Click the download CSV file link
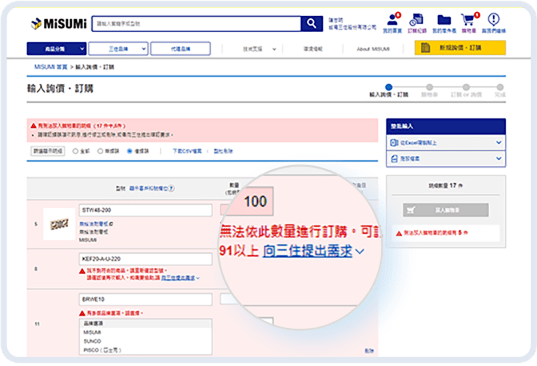This screenshot has height=366, width=537. click(x=187, y=151)
